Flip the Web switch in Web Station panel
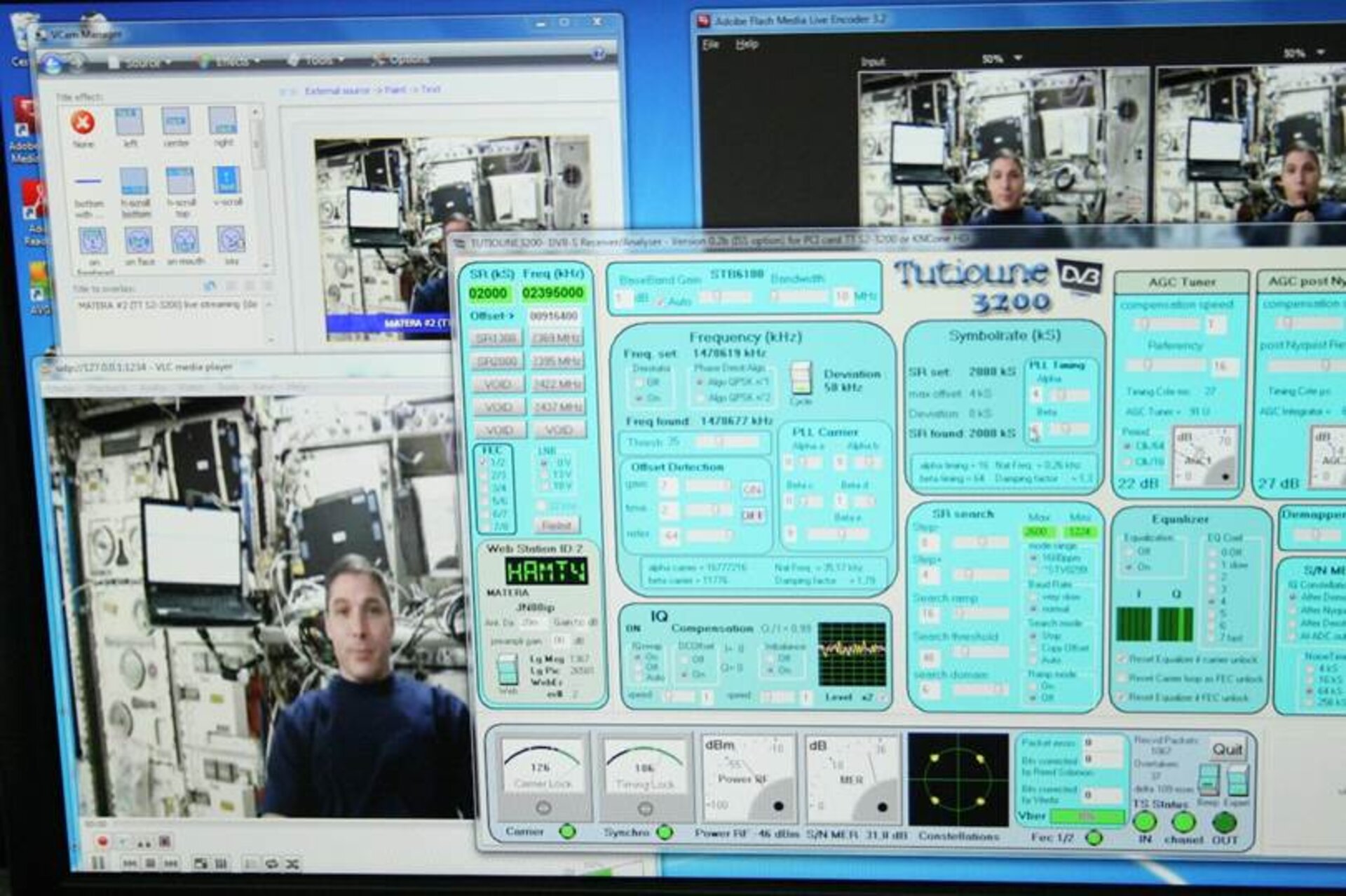Viewport: 1346px width, 896px height. coord(508,670)
